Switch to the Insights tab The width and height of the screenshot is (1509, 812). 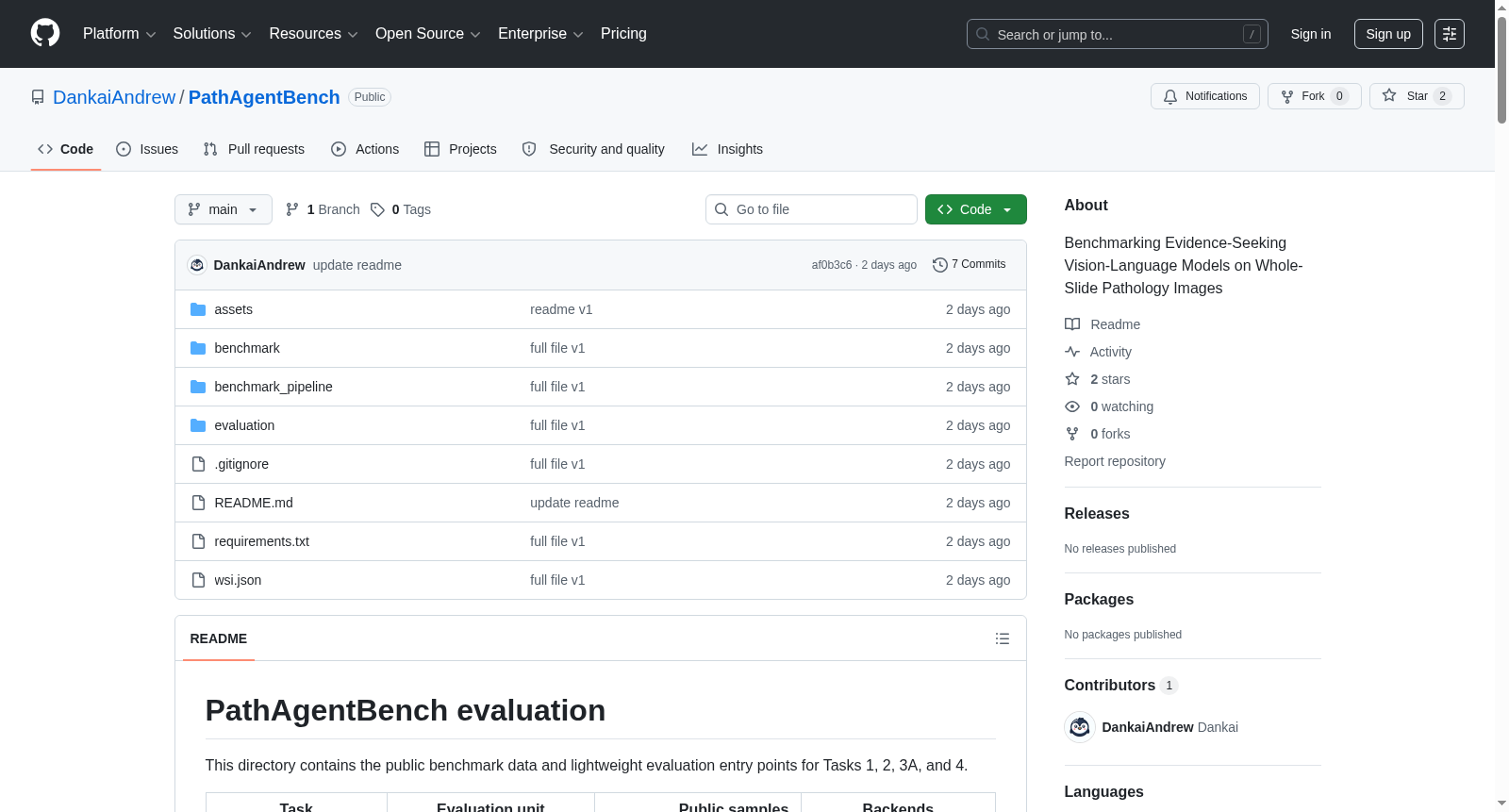coord(727,149)
